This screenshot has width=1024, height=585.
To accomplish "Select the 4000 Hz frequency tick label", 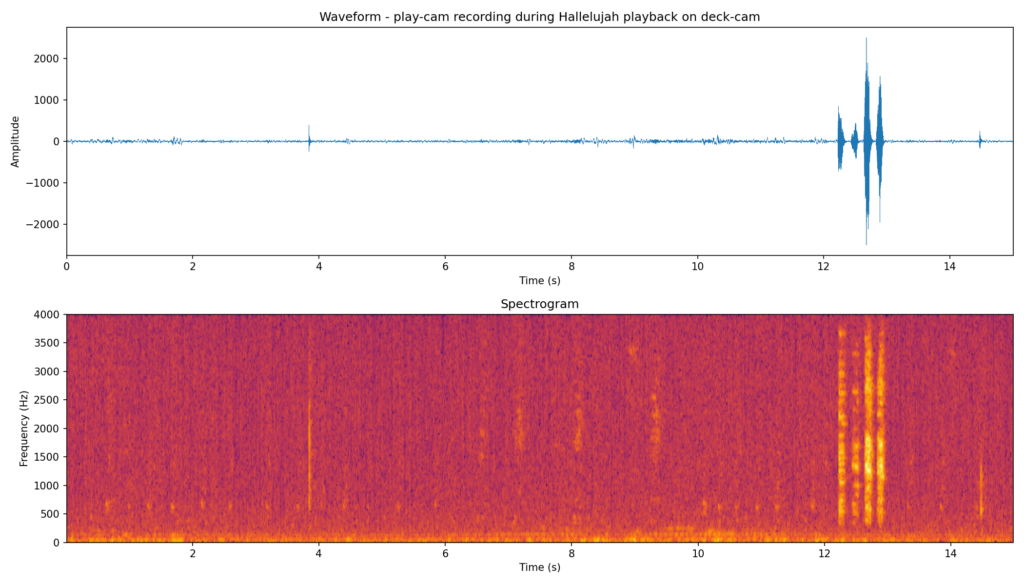I will pyautogui.click(x=44, y=312).
